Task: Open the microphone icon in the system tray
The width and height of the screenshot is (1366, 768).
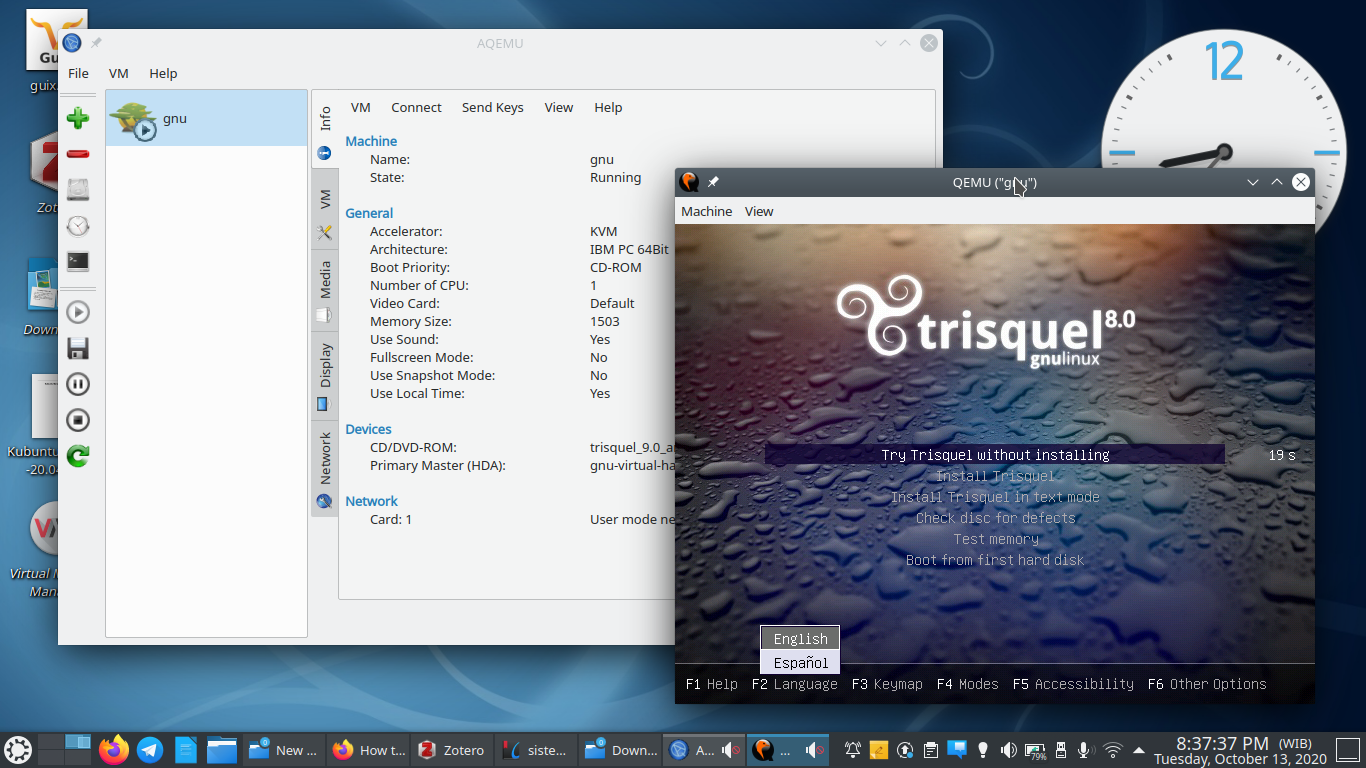Action: point(1087,750)
